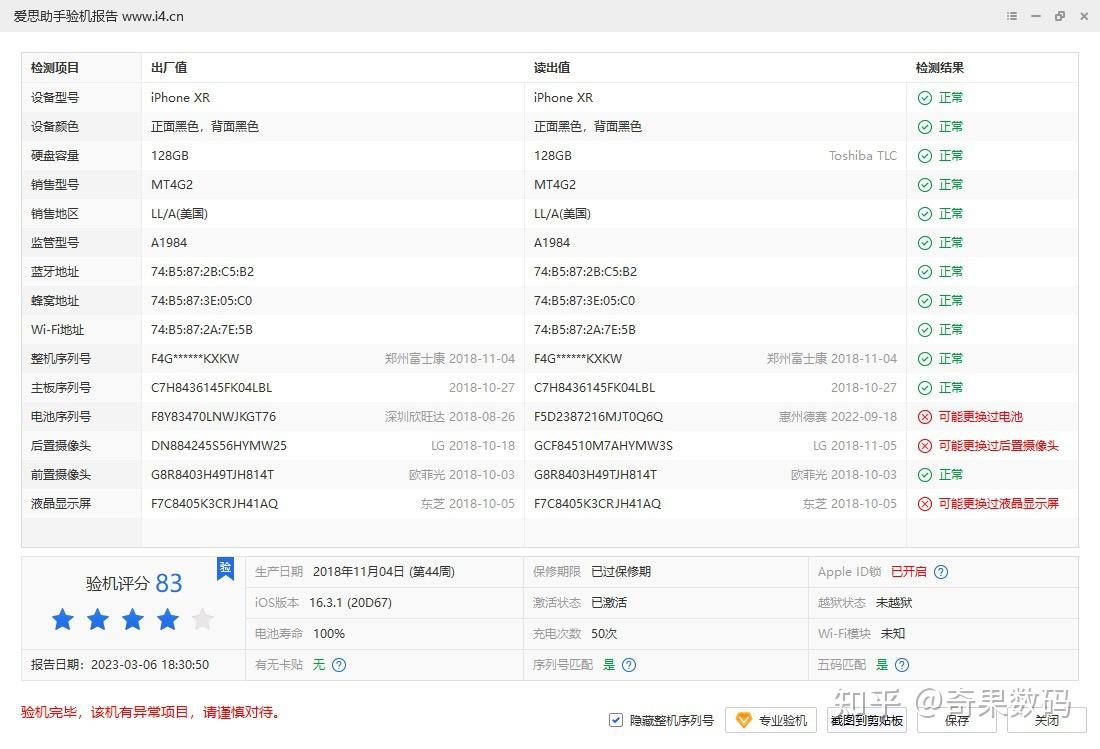Screen dimensions: 1100x749
Task: Select the 保修期限 已过保修期 value
Action: point(621,572)
